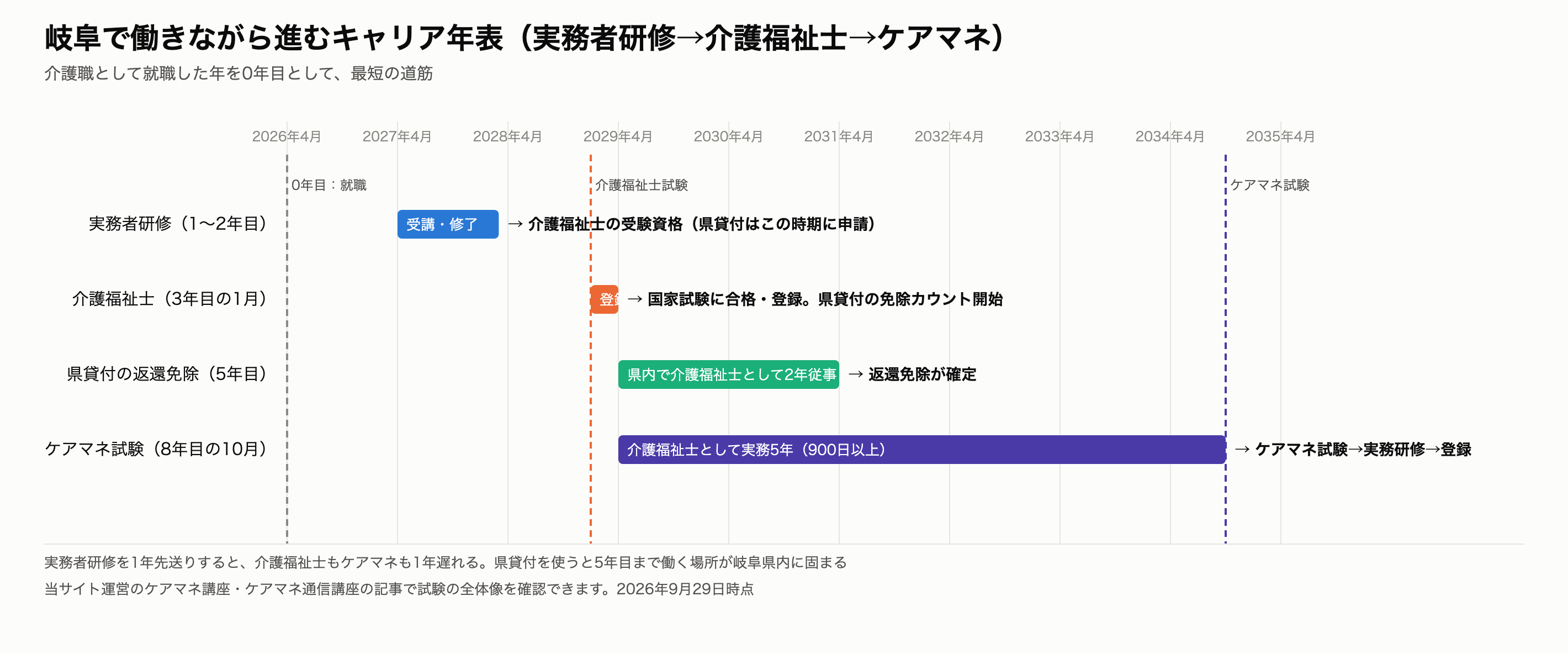Image resolution: width=1568 pixels, height=654 pixels.
Task: Select row label 県貸付の返還免除（5年目）
Action: click(167, 374)
